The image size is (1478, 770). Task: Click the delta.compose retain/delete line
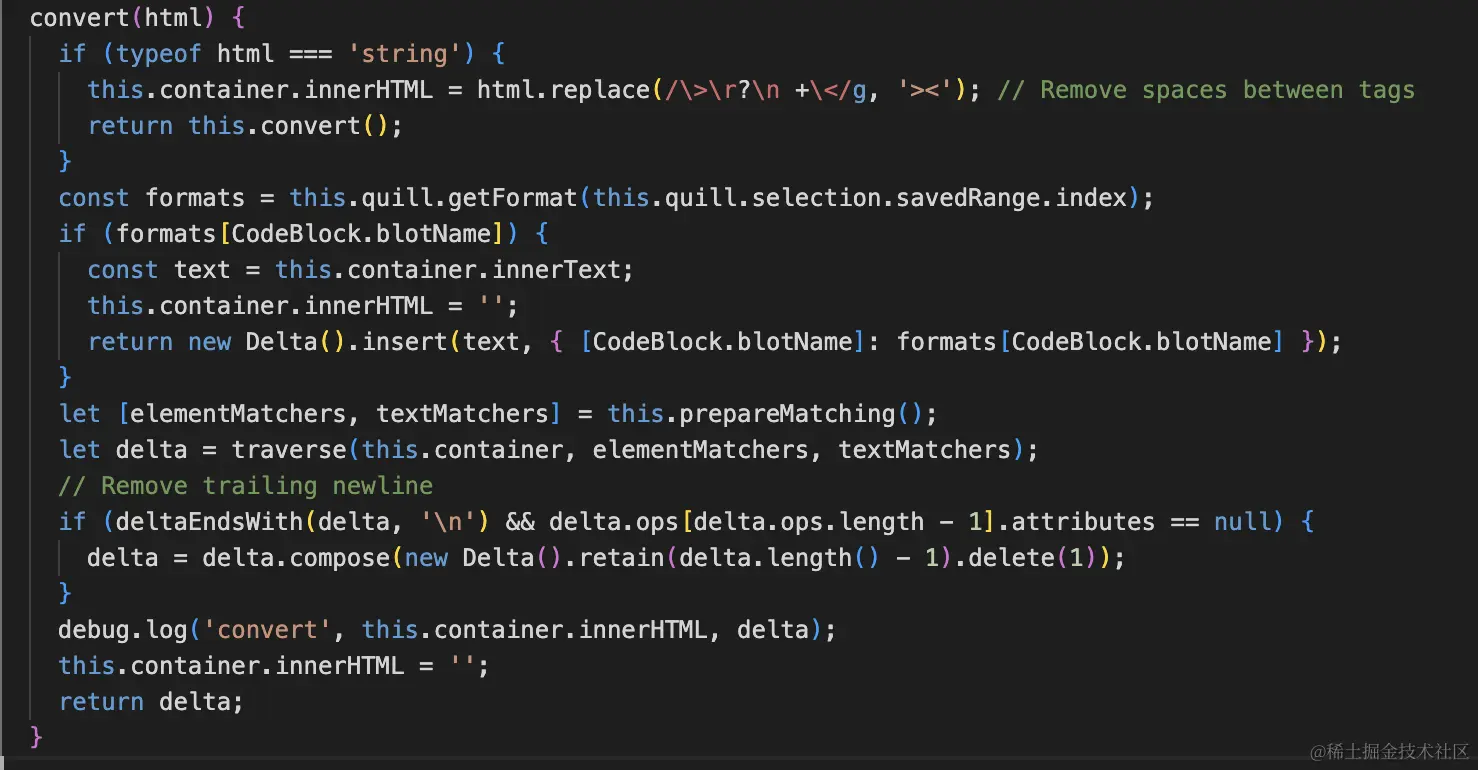606,558
